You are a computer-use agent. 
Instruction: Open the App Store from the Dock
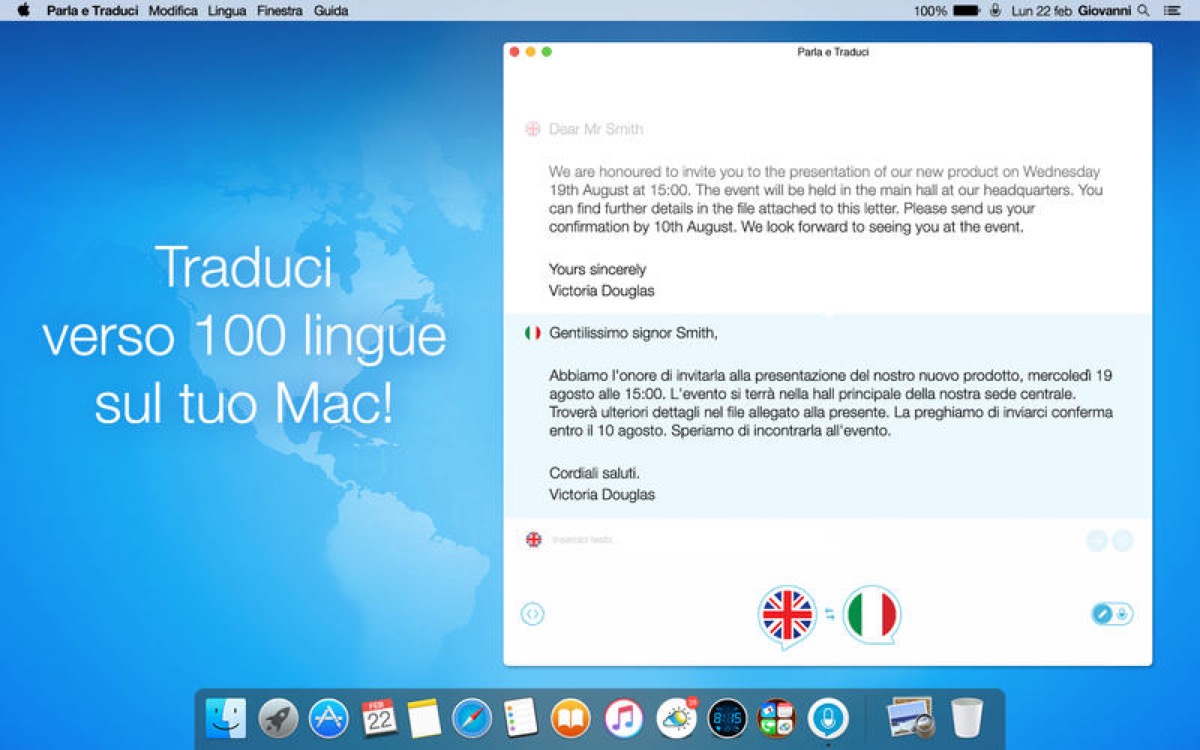tap(328, 718)
